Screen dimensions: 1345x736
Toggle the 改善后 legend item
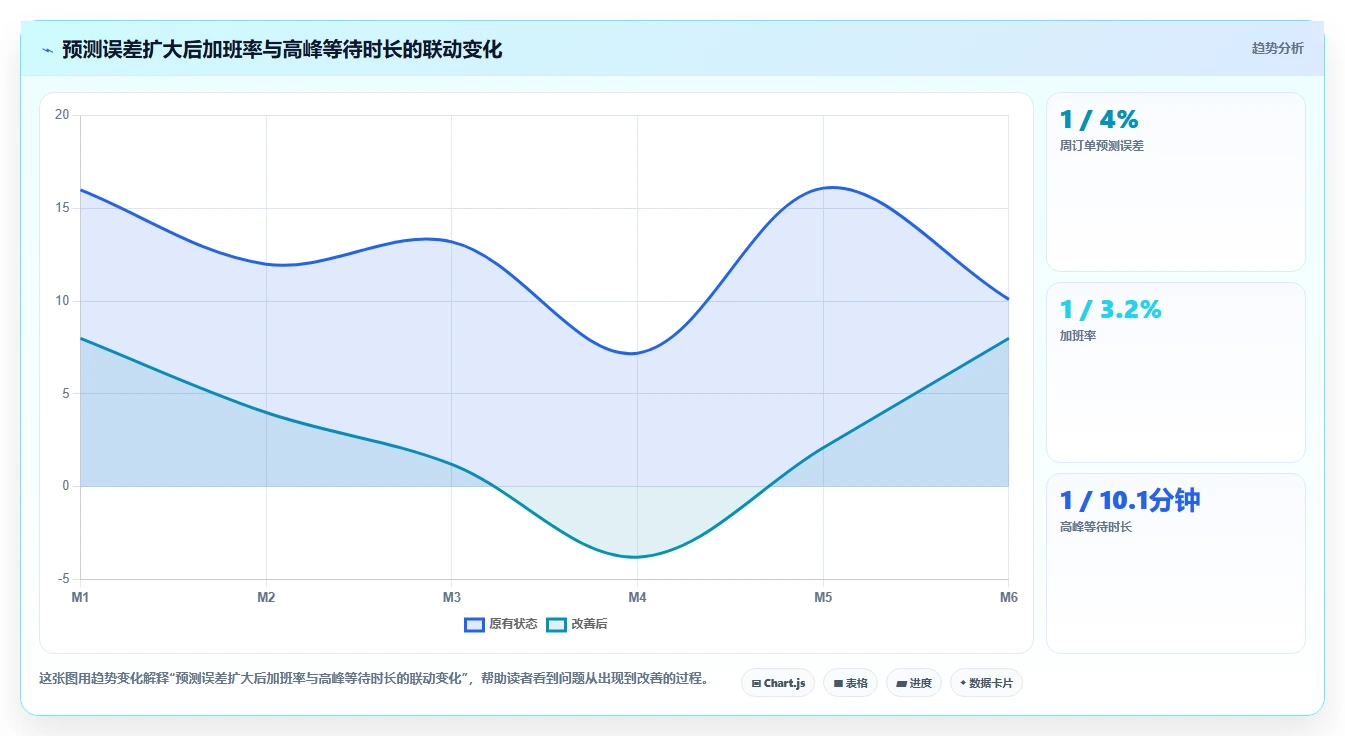pyautogui.click(x=577, y=624)
